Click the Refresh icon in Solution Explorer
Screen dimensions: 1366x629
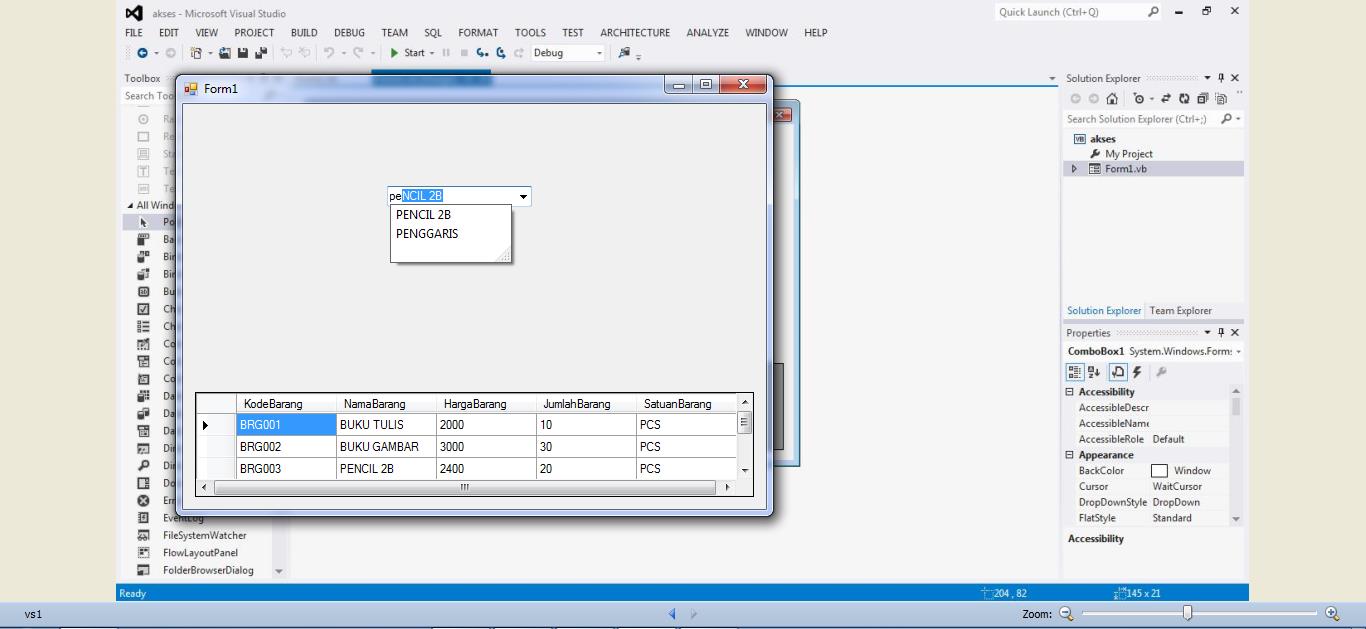point(1184,99)
